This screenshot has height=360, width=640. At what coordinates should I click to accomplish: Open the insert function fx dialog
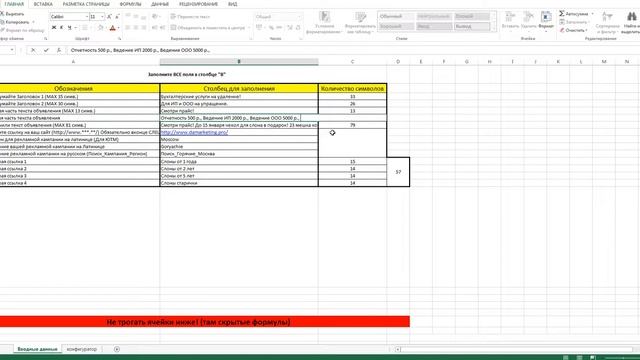(59, 50)
